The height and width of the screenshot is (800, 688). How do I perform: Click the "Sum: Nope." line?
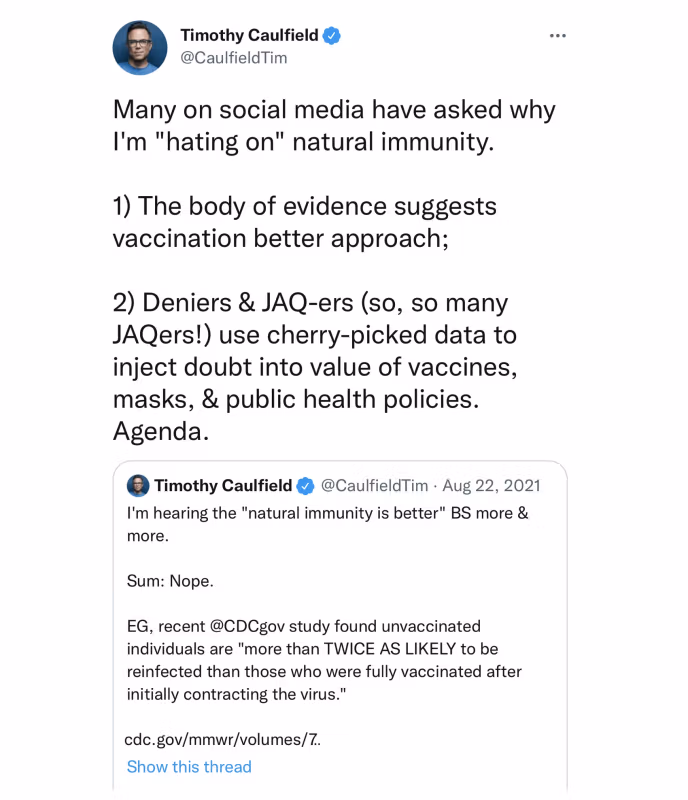pos(170,580)
